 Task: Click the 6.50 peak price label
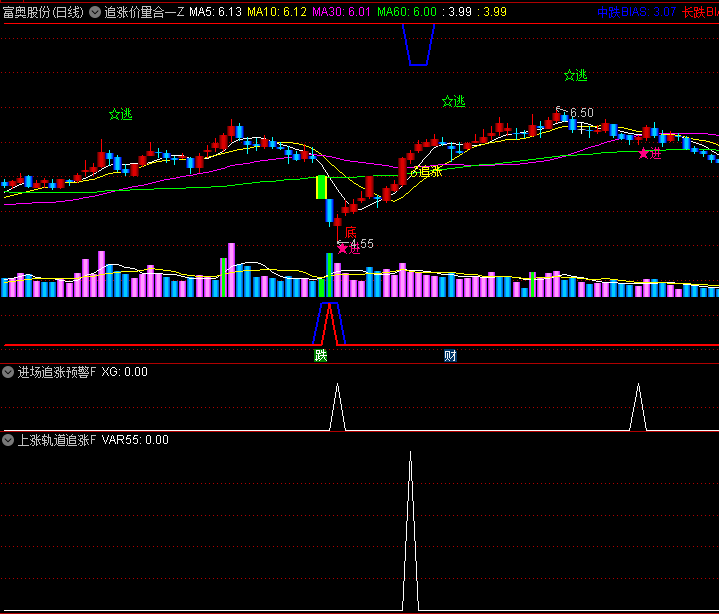point(581,113)
